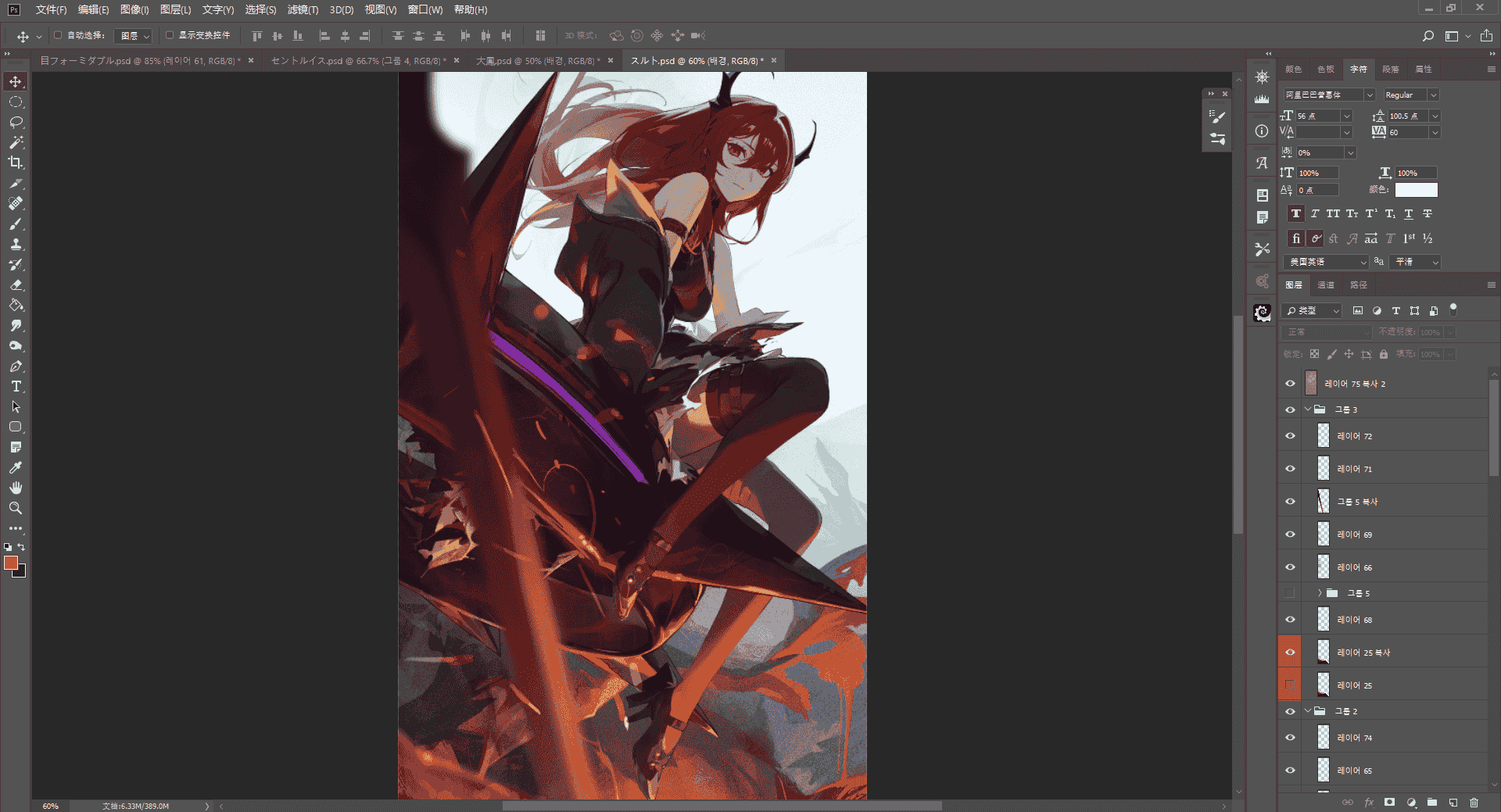This screenshot has width=1501, height=812.
Task: Open the font size dropdown arrow
Action: (x=1346, y=116)
